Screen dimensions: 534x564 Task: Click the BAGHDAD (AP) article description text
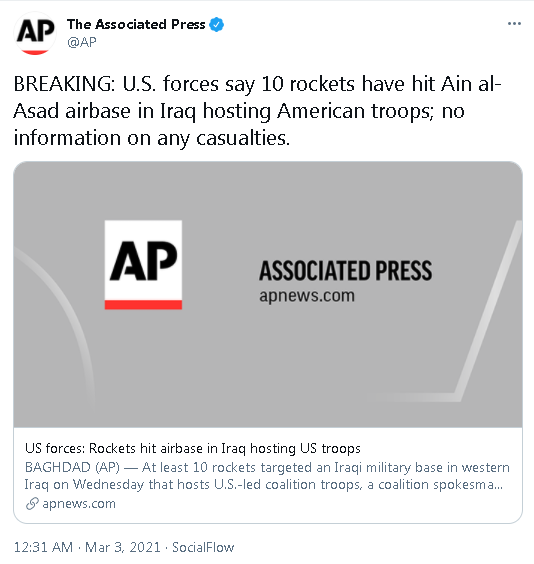click(x=267, y=476)
